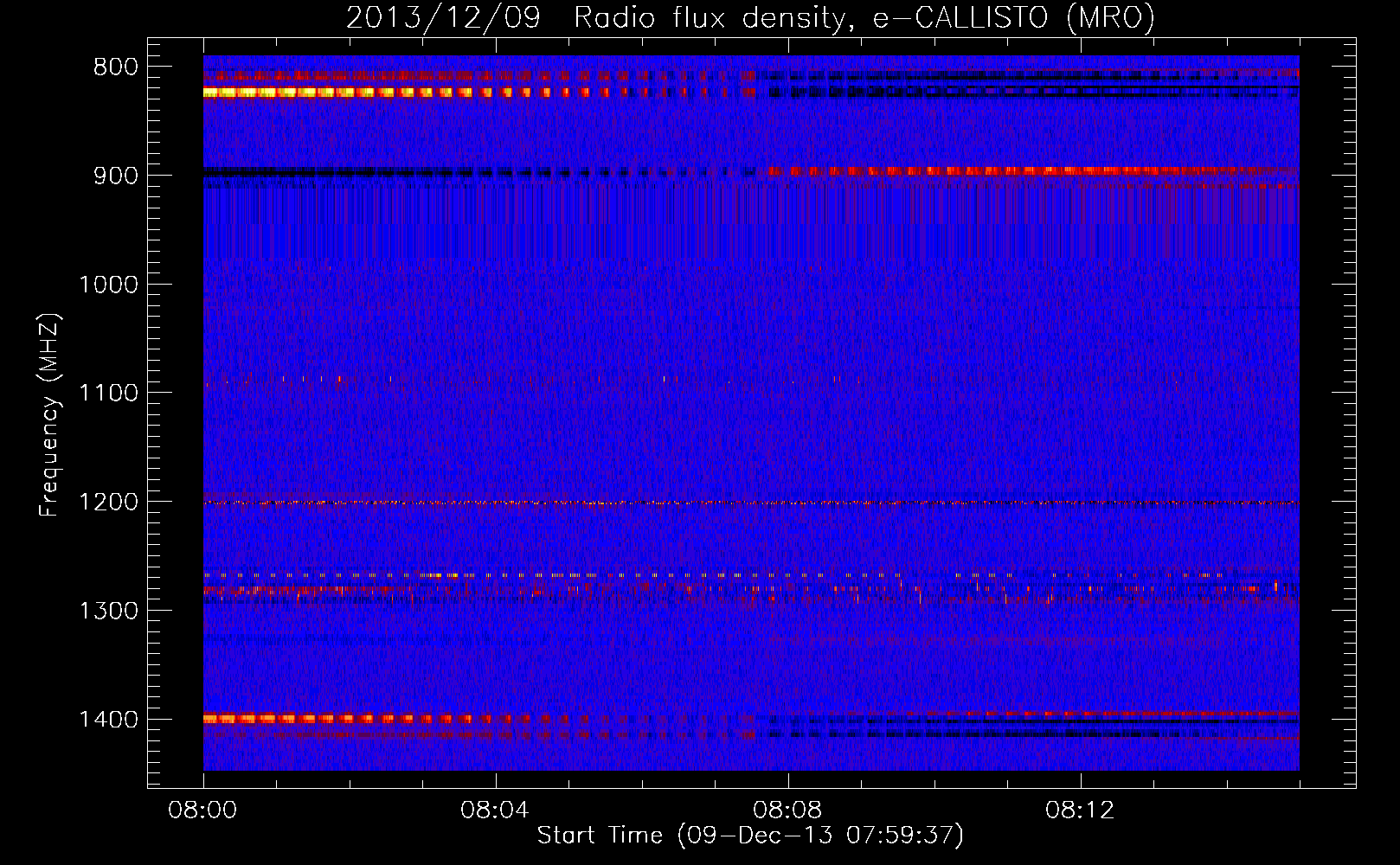1400x865 pixels.
Task: Click the red interference band at 900 MHz
Action: (x=1034, y=171)
